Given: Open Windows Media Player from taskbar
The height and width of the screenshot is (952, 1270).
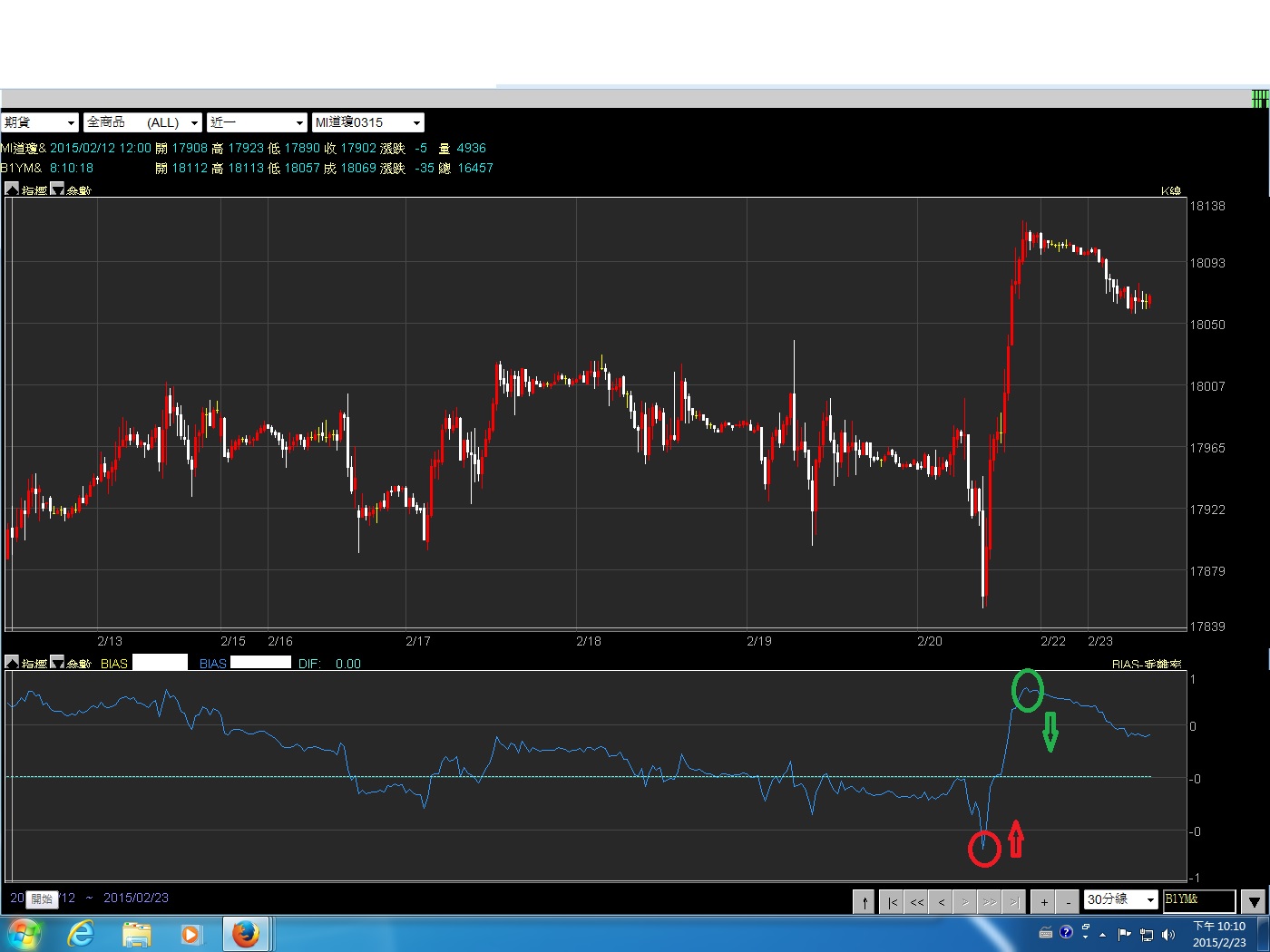Looking at the screenshot, I should [x=190, y=934].
